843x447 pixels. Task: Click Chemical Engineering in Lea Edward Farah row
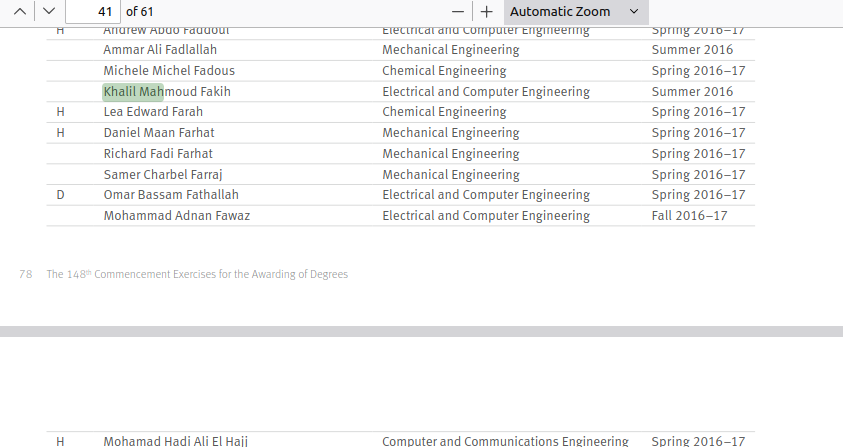pos(444,112)
